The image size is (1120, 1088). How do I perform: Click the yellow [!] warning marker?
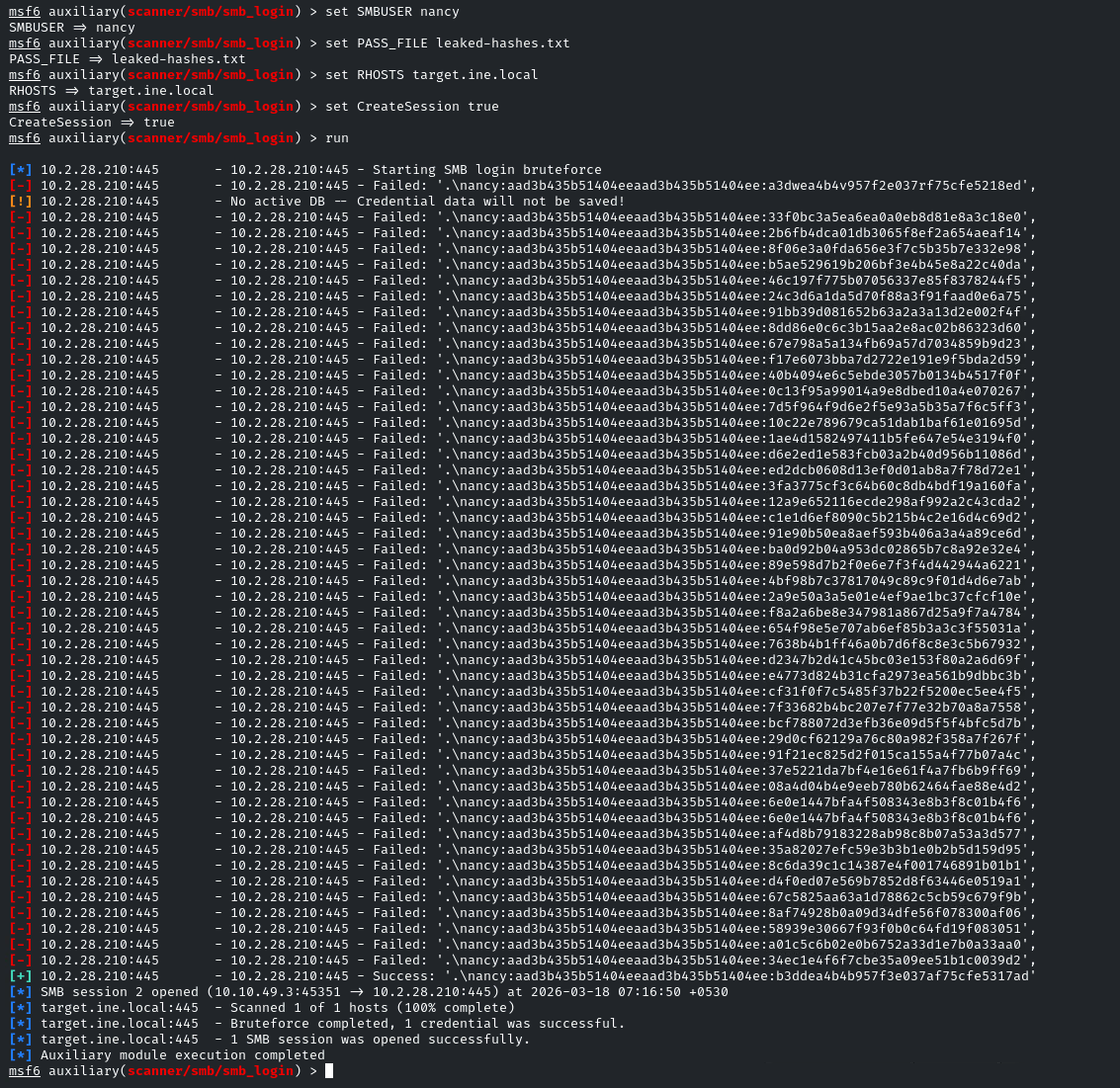(21, 201)
